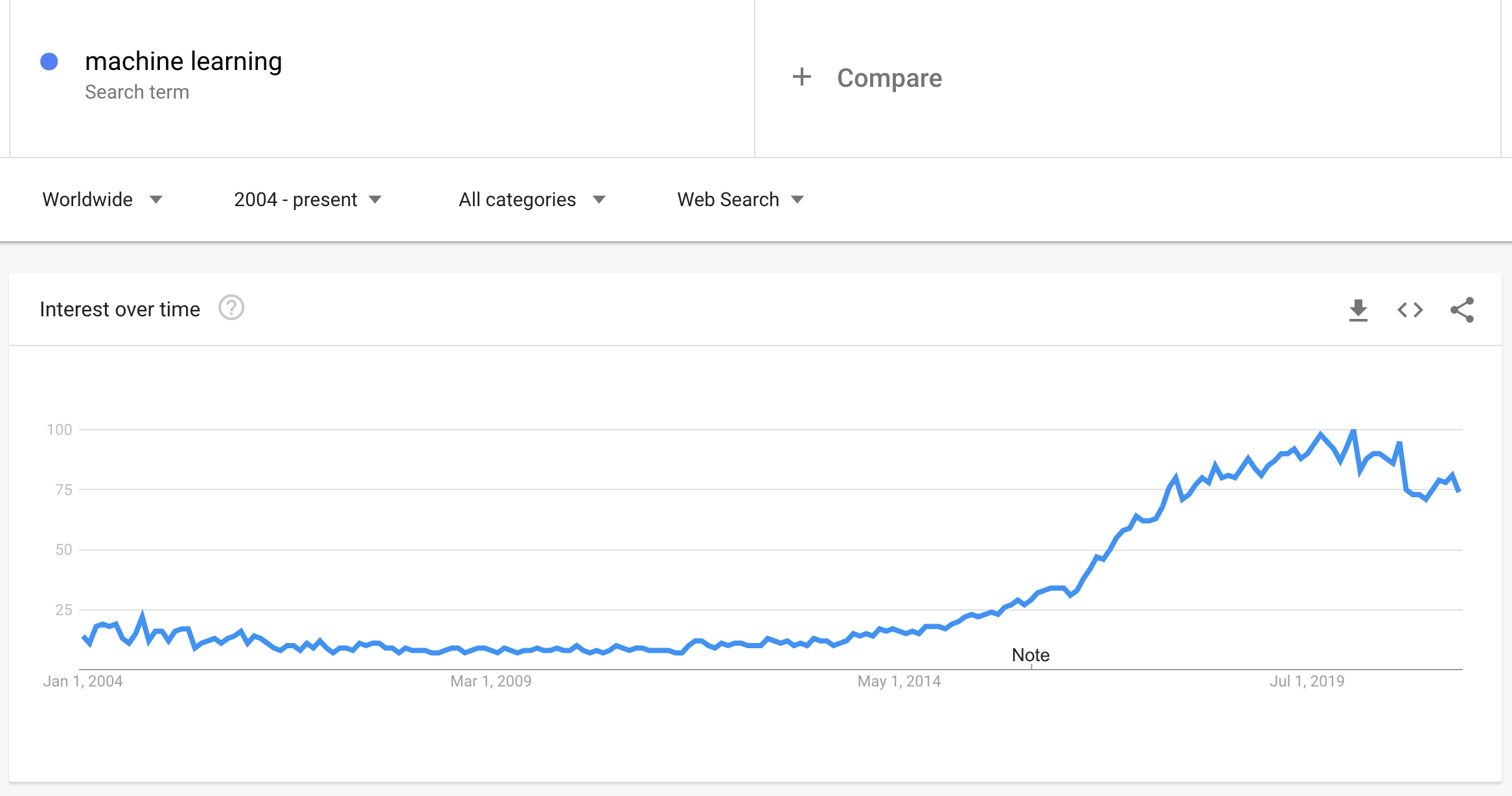The height and width of the screenshot is (796, 1512).
Task: Expand the 2004 - present time range
Action: 308,200
